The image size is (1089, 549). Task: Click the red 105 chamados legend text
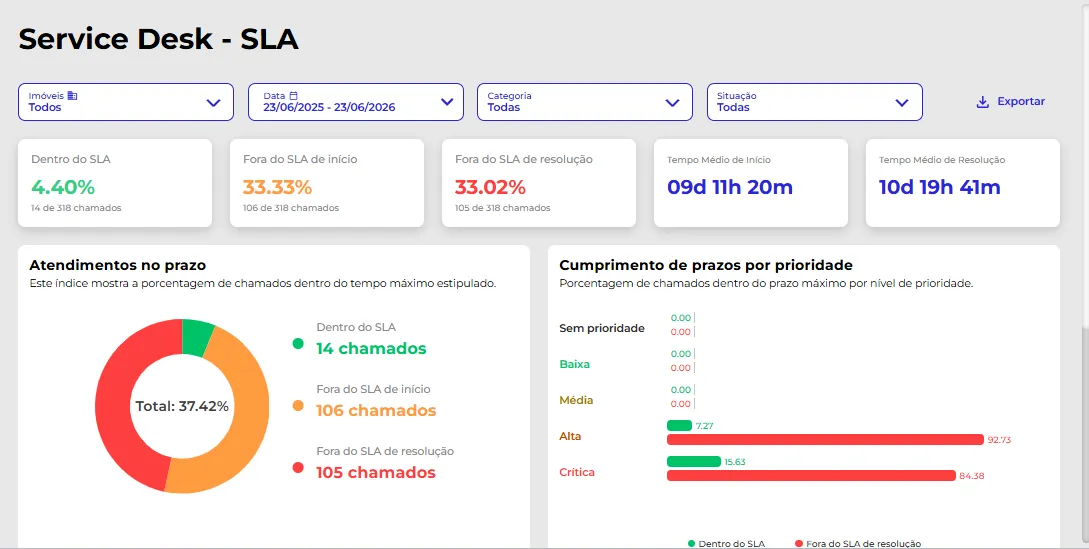[x=376, y=473]
